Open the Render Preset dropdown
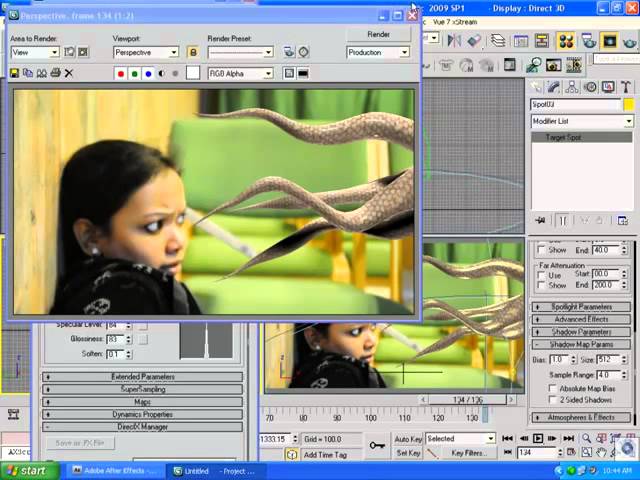 point(240,52)
